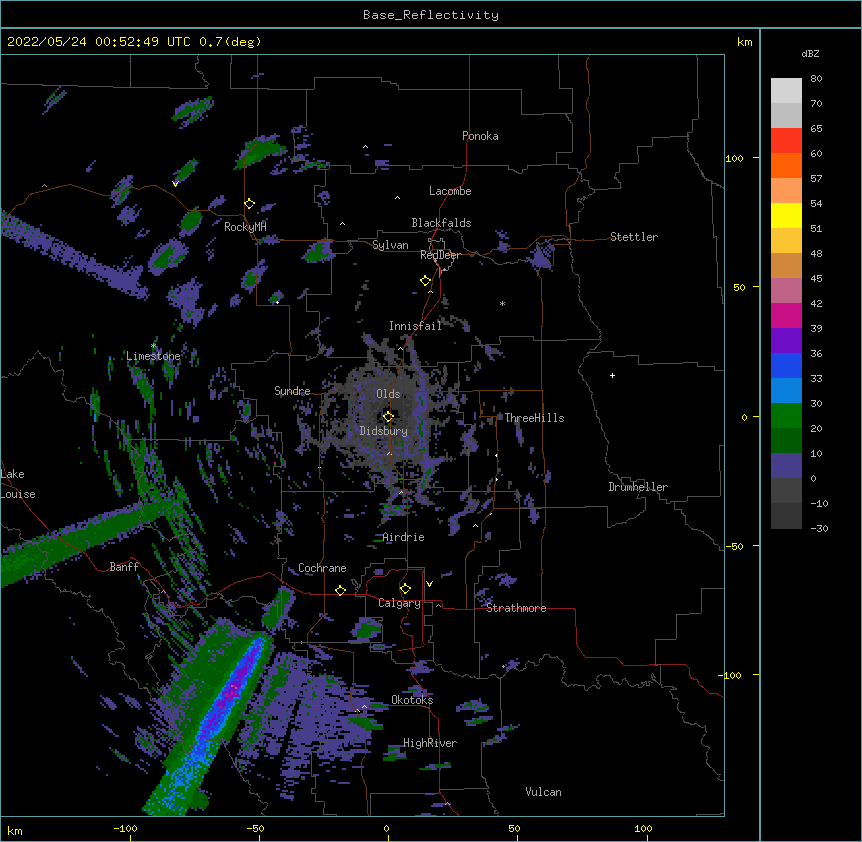Click the ThreeHills city label
862x842 pixels.
coord(534,418)
